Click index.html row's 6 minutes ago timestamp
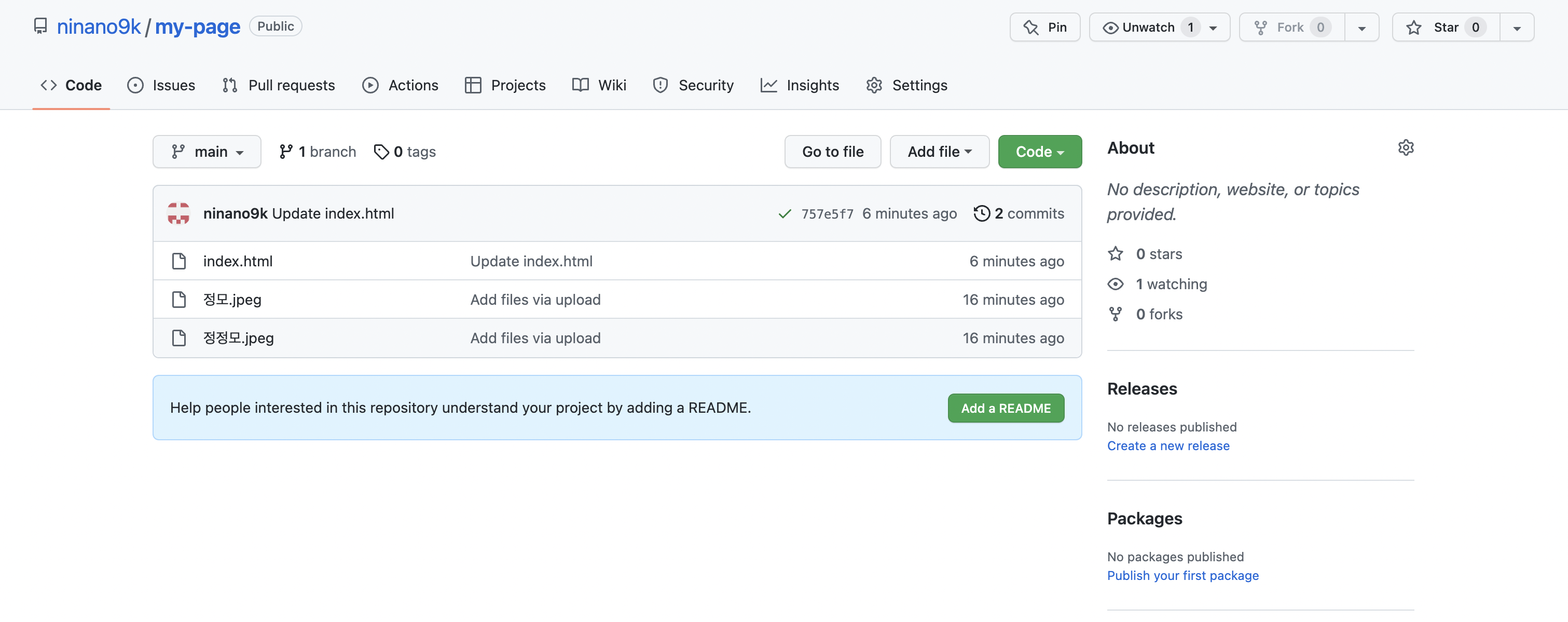The width and height of the screenshot is (1568, 622). click(x=1016, y=261)
